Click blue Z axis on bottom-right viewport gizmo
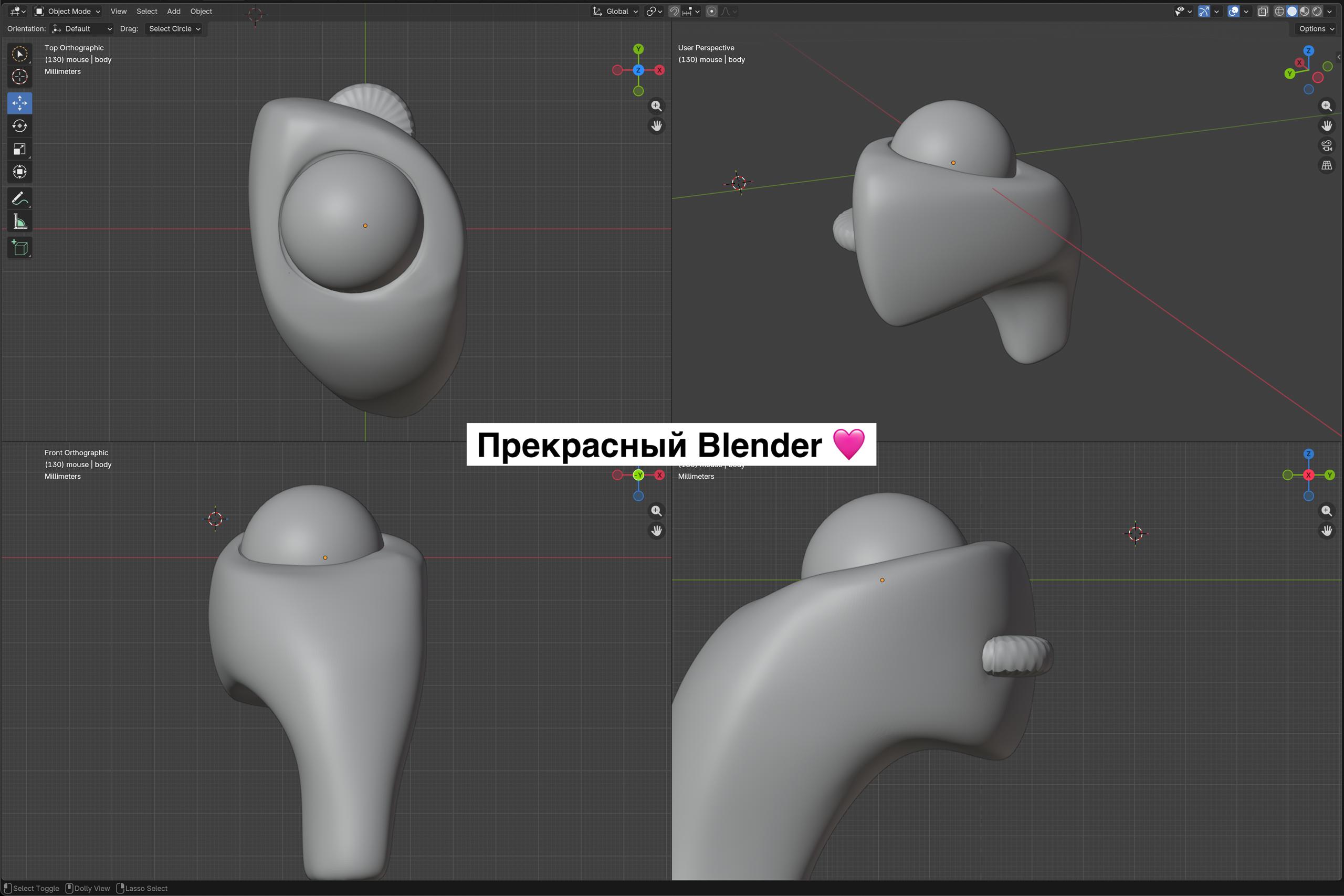 click(1309, 454)
